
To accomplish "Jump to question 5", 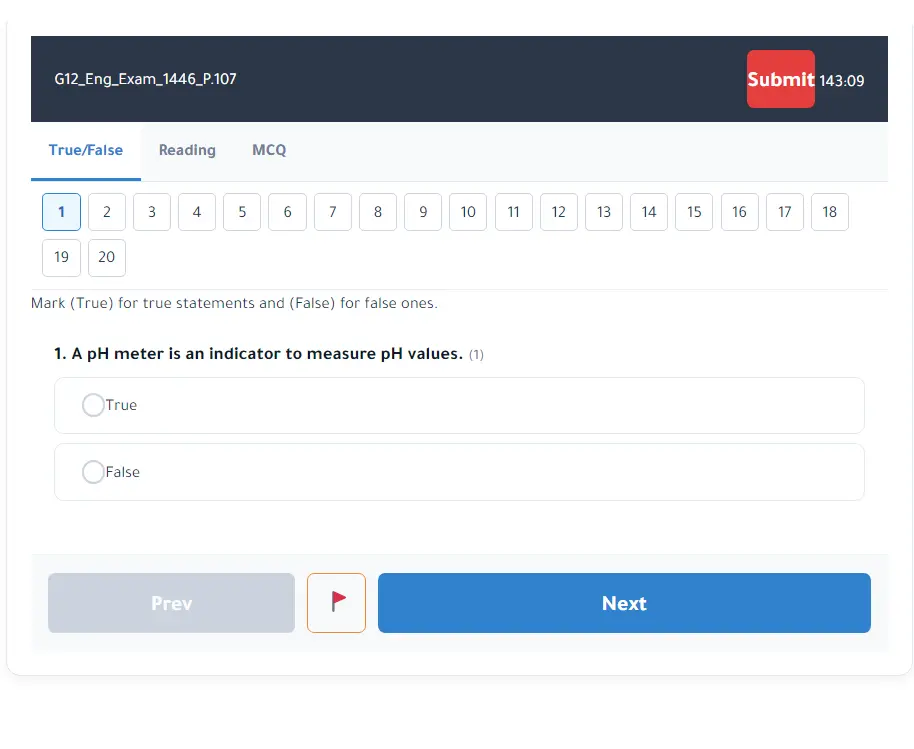I will pos(242,212).
